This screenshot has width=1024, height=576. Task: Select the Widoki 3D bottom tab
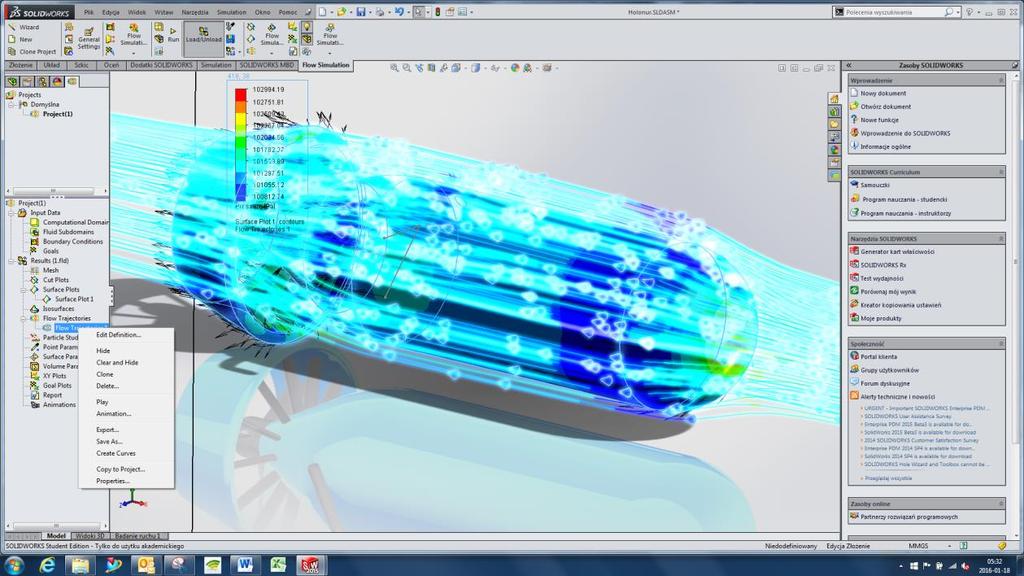pos(90,536)
